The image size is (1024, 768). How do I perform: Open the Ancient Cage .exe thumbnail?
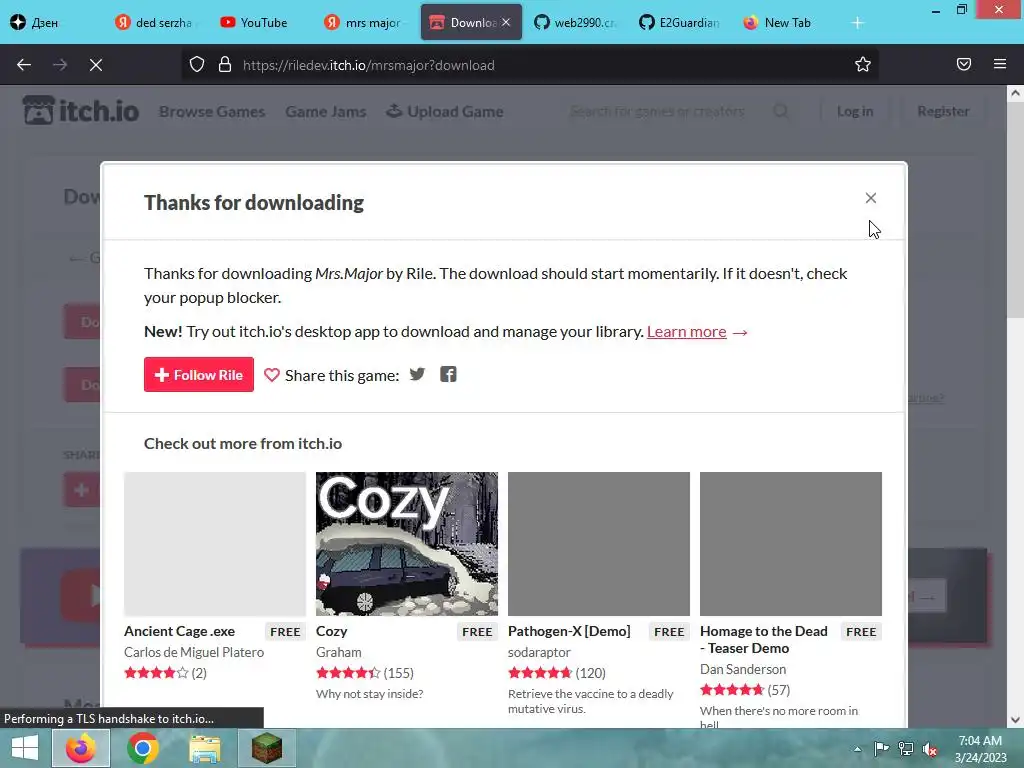tap(215, 544)
